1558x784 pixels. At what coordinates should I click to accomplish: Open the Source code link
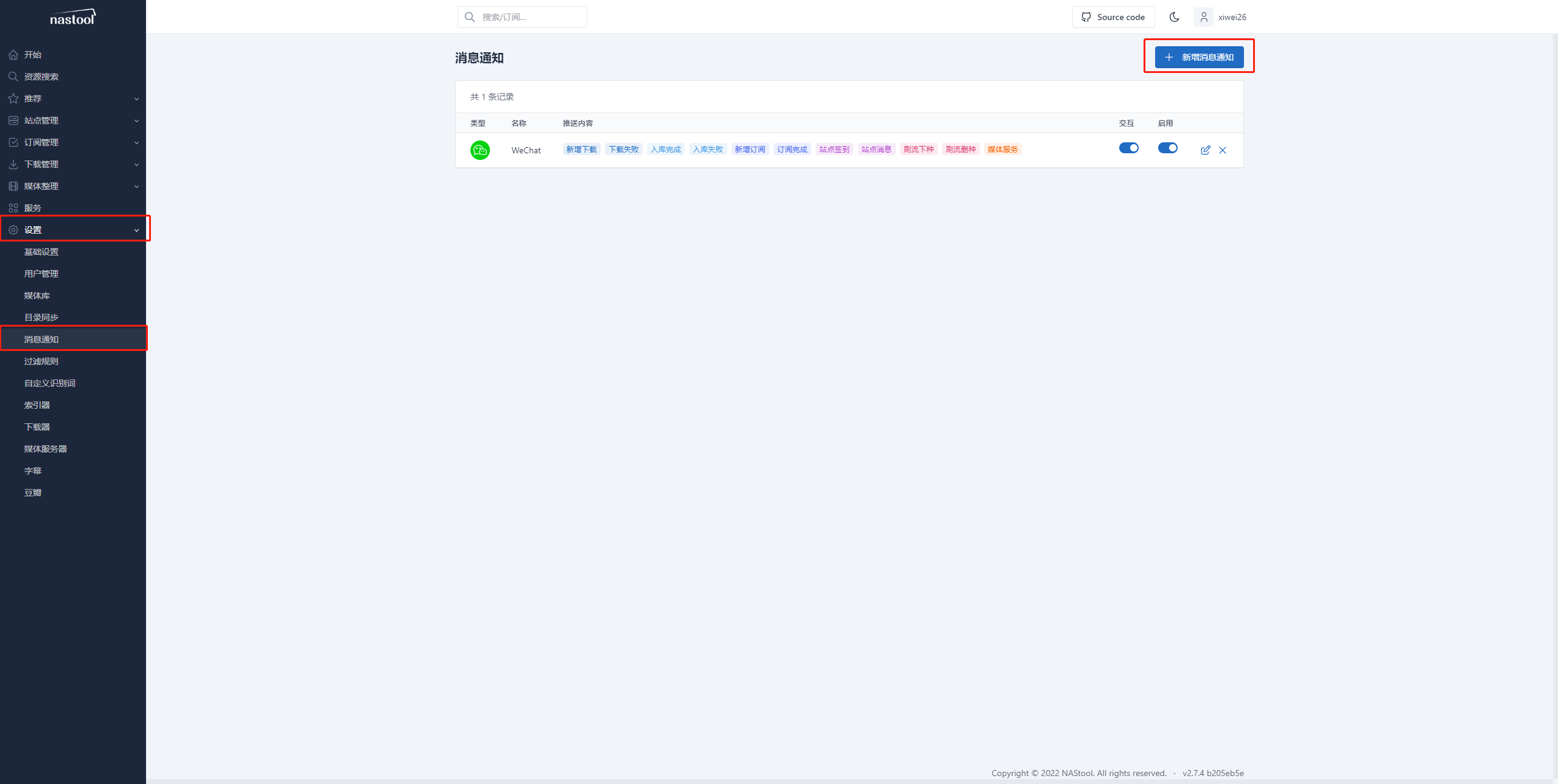[x=1113, y=17]
